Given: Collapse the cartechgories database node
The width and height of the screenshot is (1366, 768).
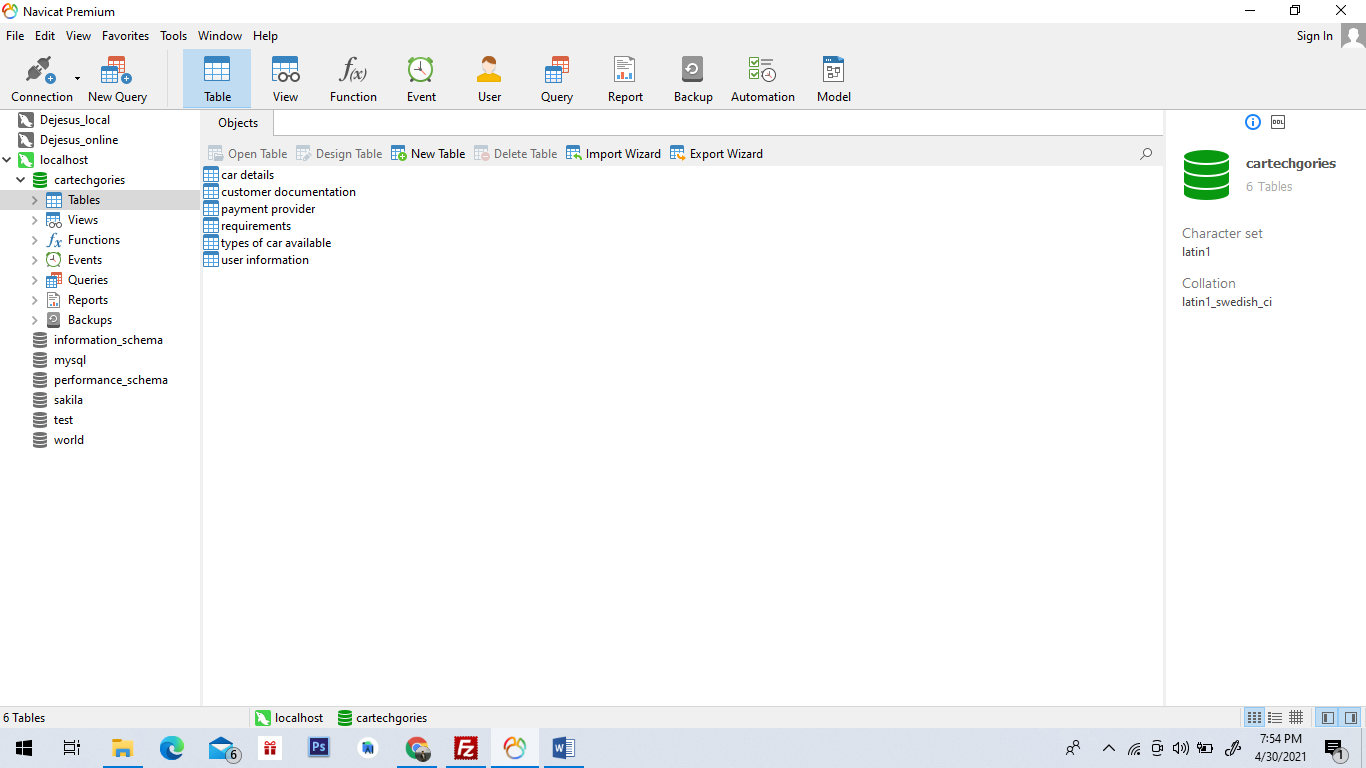Looking at the screenshot, I should click(21, 180).
